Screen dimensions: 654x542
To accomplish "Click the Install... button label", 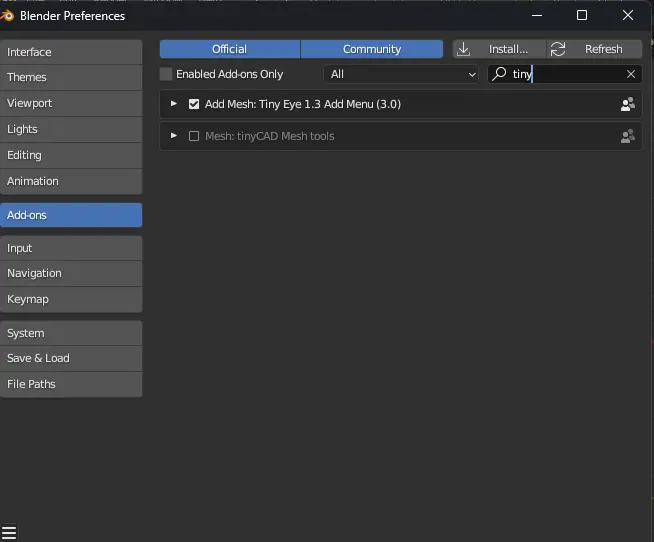I will tap(508, 49).
